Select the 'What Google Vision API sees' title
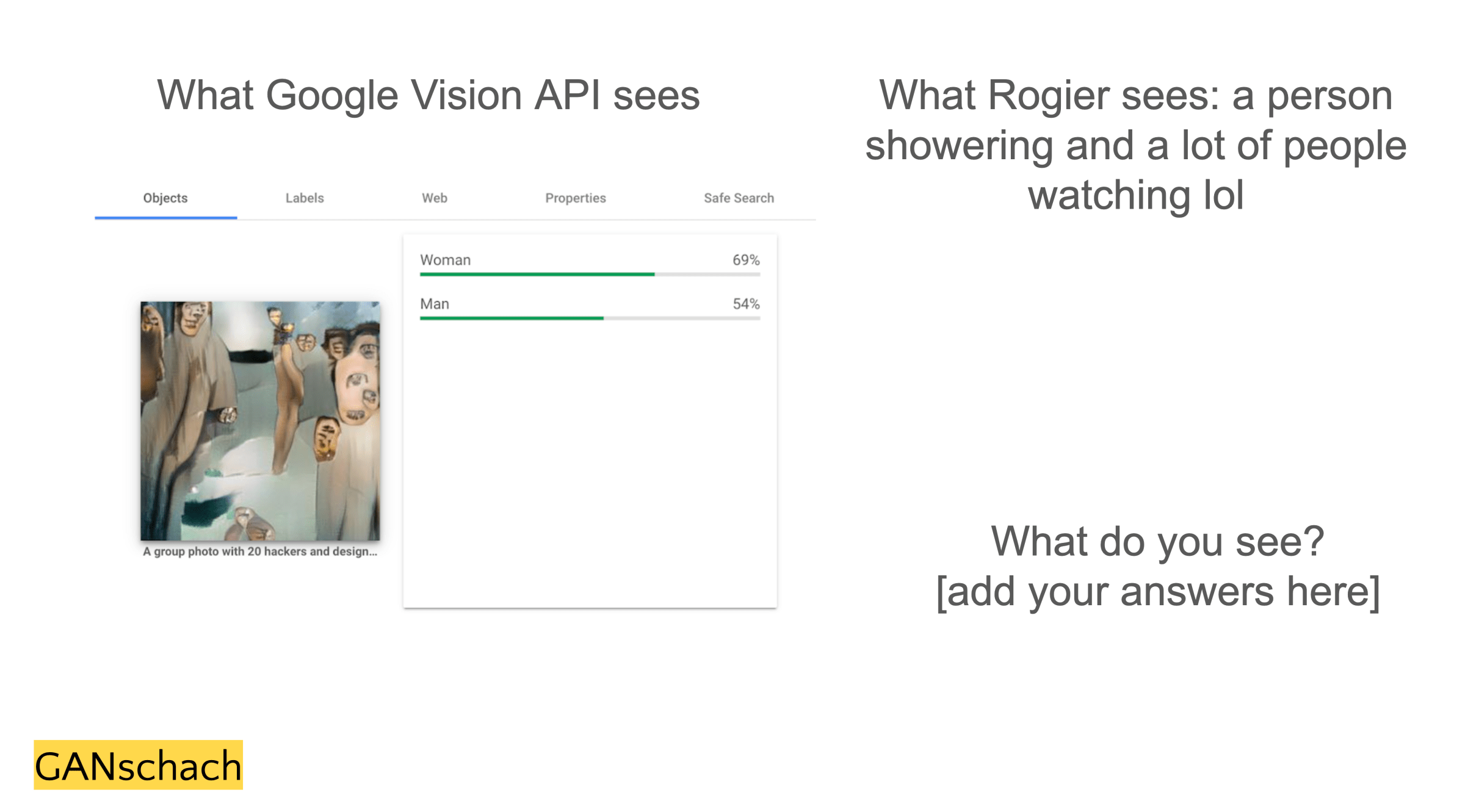Screen dimensions: 1465x812 [x=428, y=95]
